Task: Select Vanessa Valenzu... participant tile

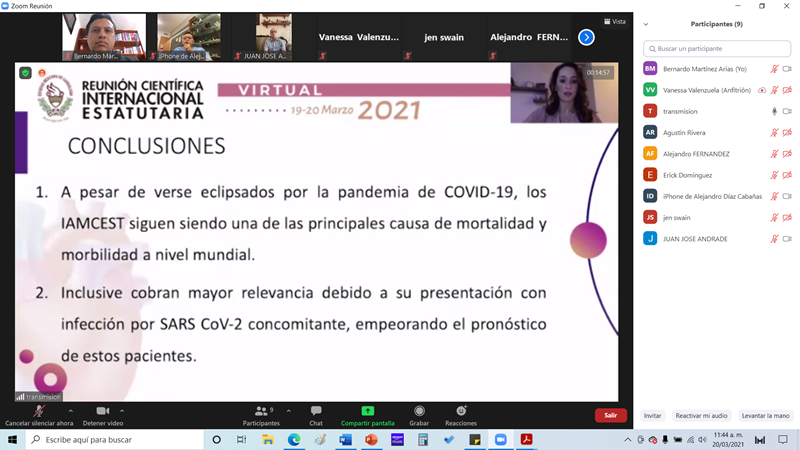Action: [359, 37]
